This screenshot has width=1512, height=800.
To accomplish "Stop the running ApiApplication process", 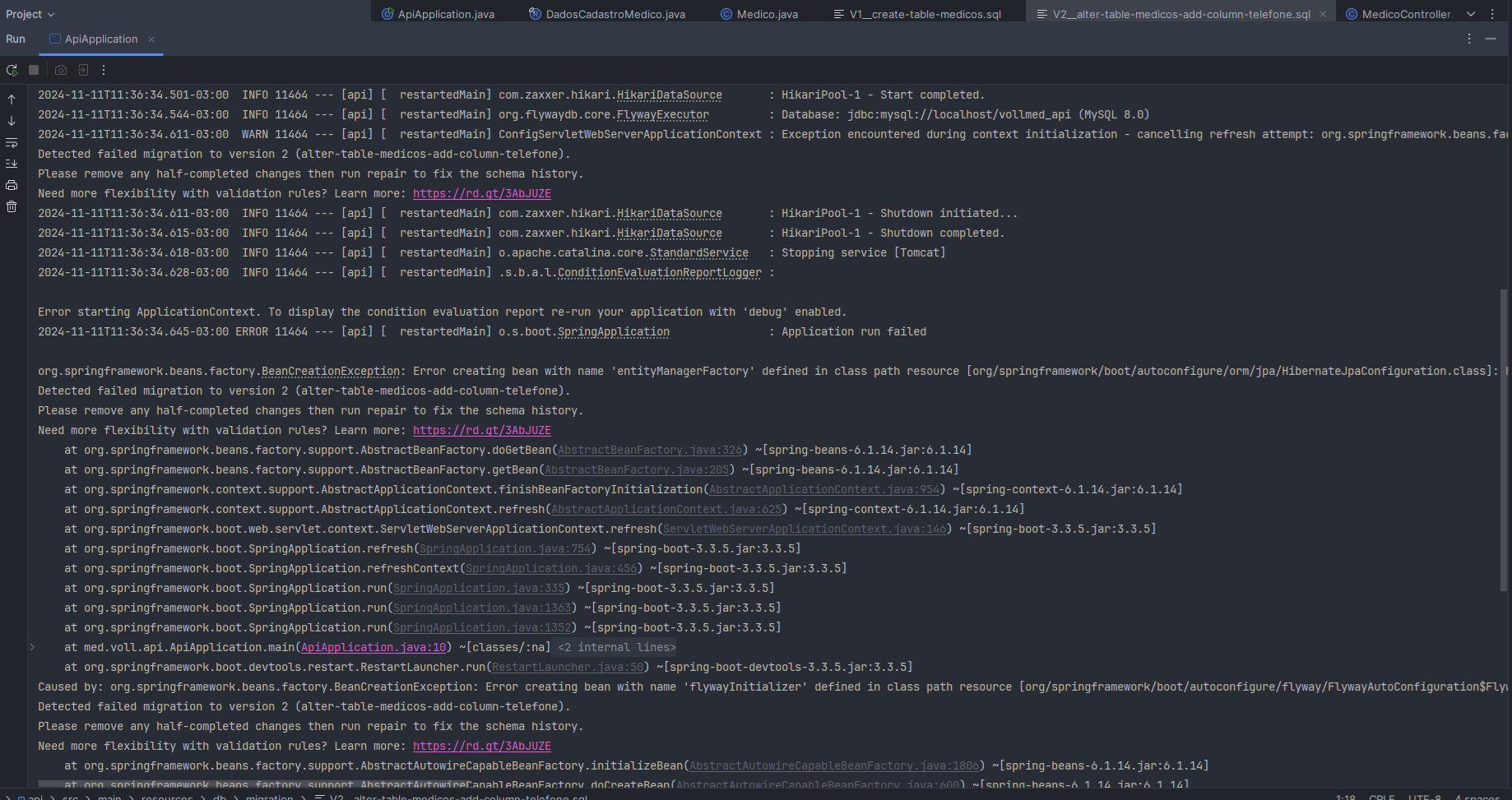I will click(x=34, y=71).
